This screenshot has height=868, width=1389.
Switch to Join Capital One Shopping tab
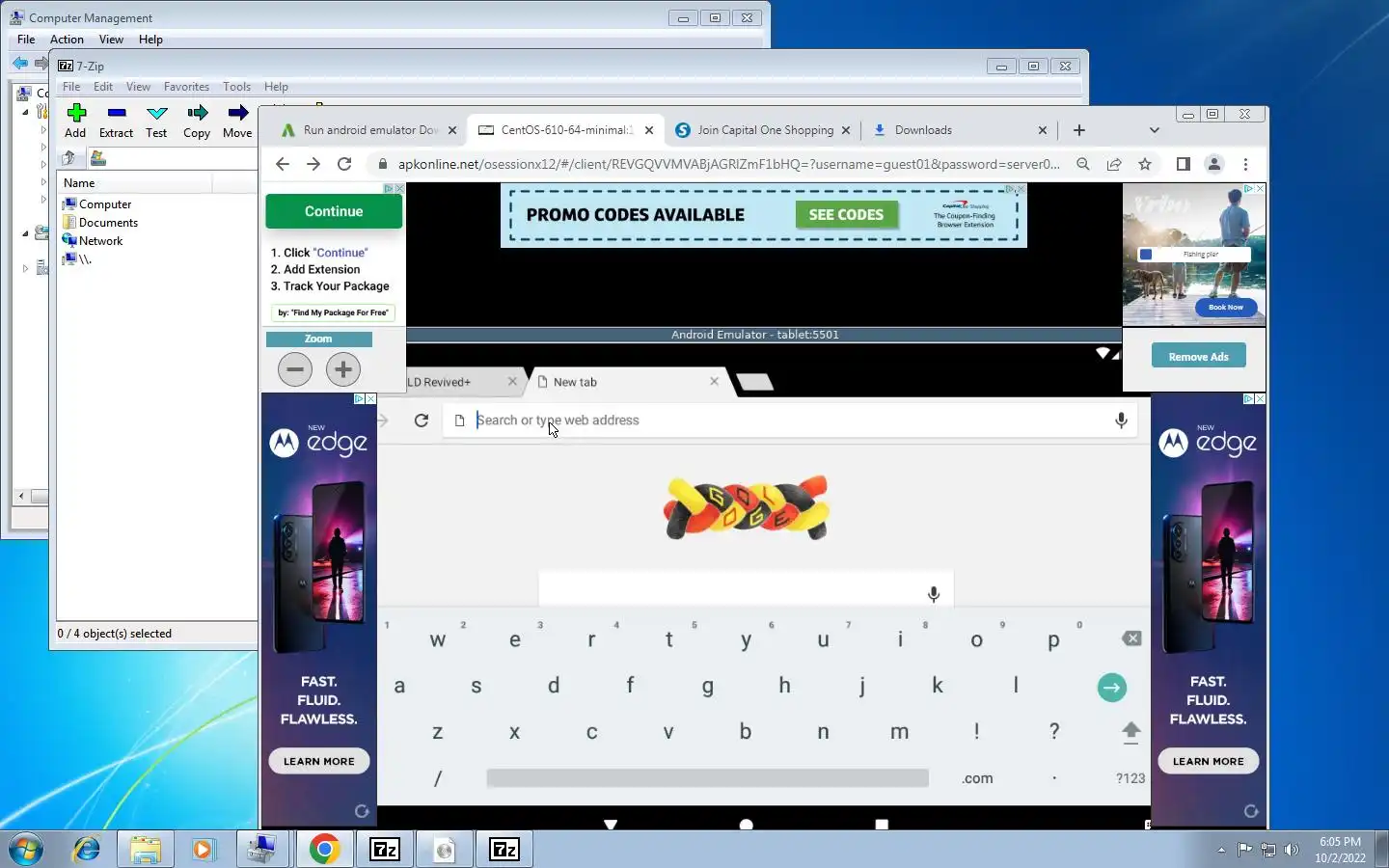click(x=764, y=130)
